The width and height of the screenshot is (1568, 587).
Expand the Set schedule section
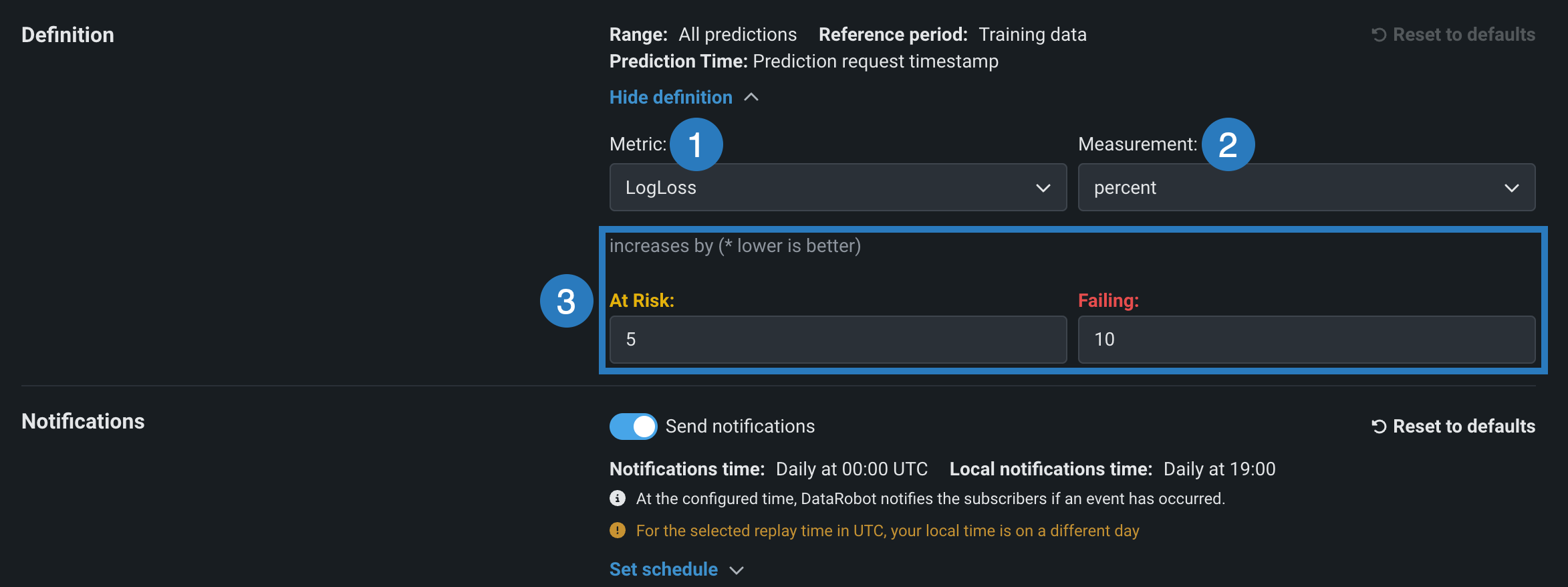pos(664,570)
